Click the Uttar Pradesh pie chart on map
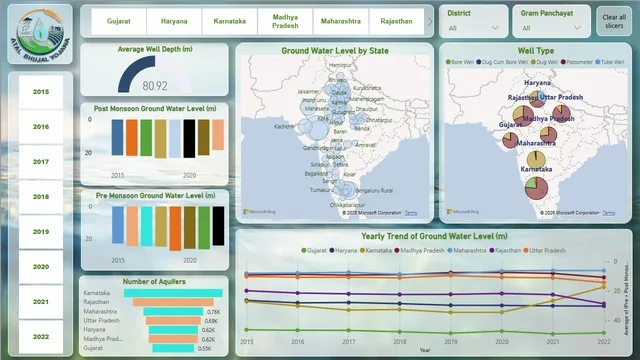The width and height of the screenshot is (640, 360). (x=561, y=113)
